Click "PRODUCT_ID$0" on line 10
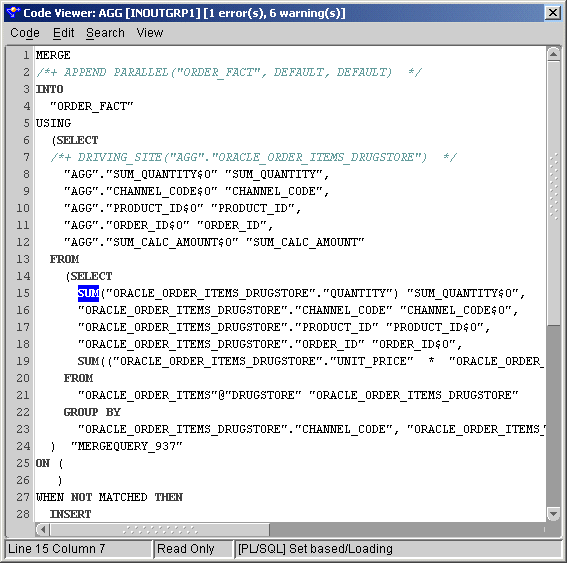 (x=155, y=208)
